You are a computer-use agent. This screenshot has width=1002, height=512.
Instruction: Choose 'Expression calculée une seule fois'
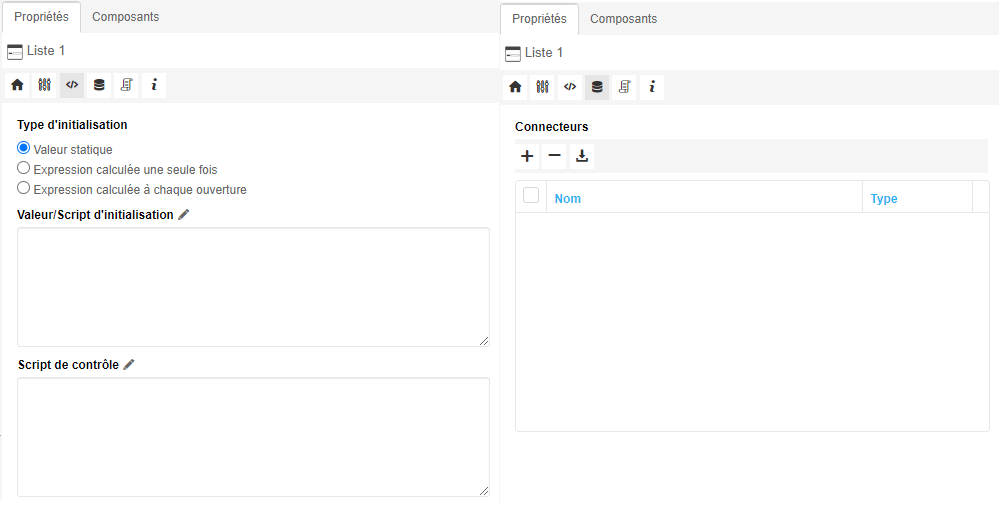[24, 169]
